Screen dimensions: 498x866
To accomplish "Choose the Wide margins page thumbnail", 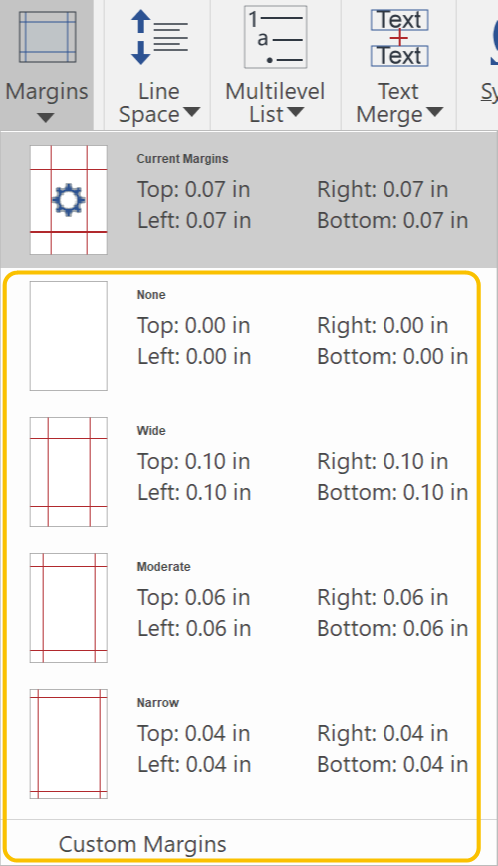I will tap(68, 472).
